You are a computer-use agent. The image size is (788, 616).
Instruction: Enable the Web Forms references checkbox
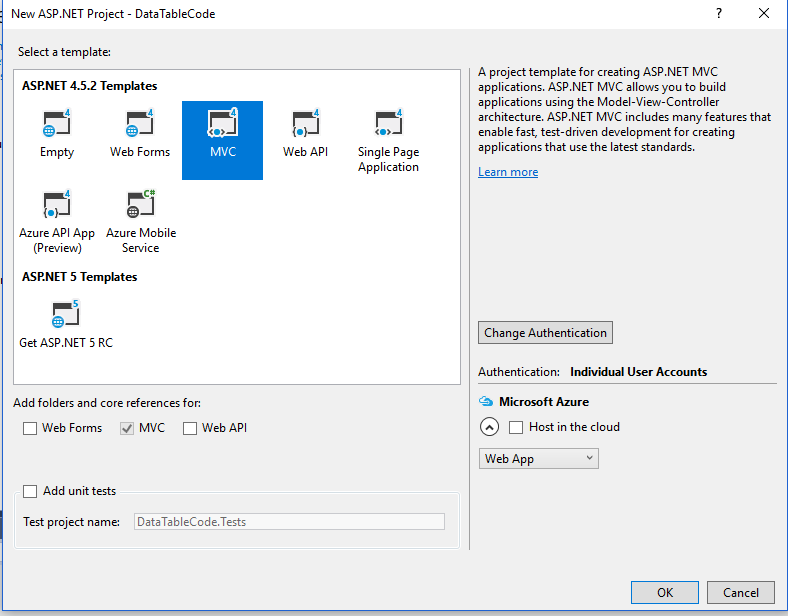[x=30, y=428]
